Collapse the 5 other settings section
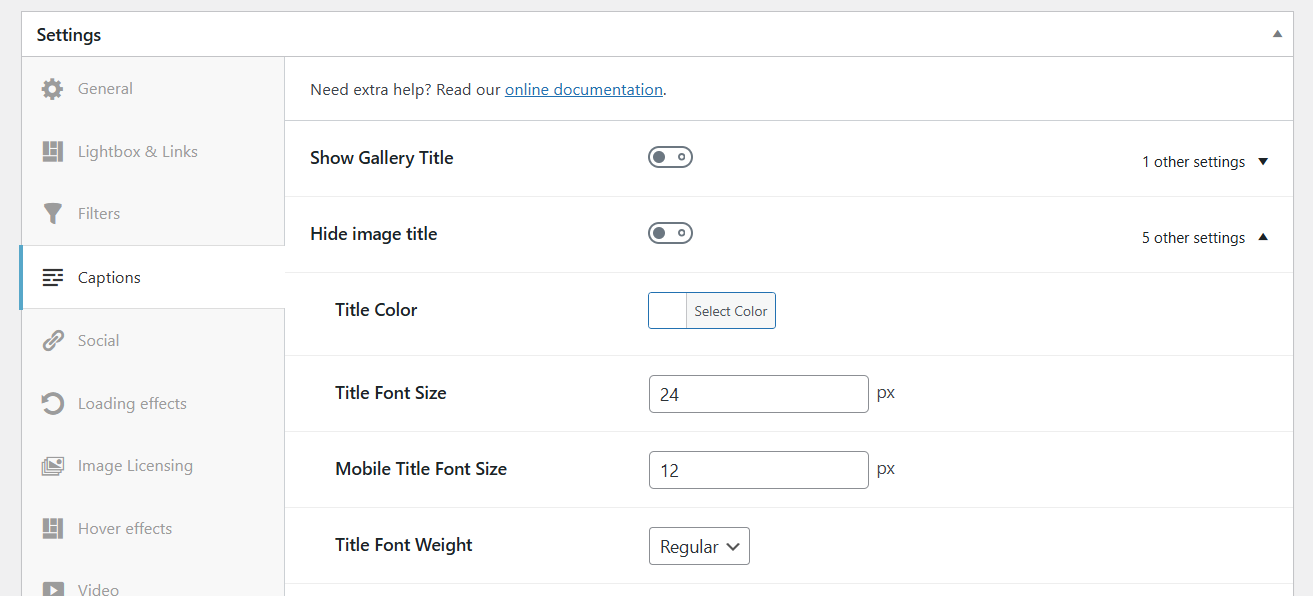Screen dimensions: 1313x596 (1205, 238)
